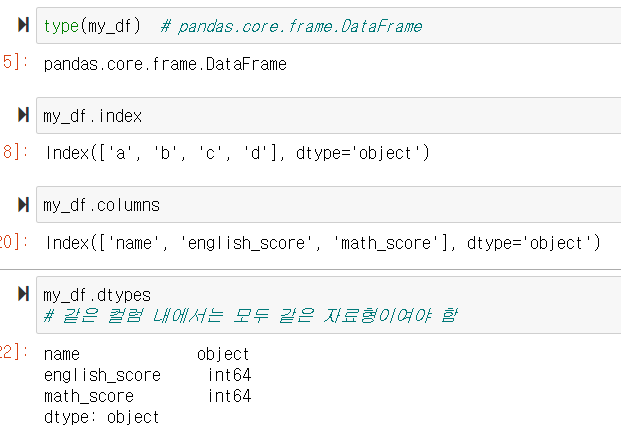Click the 'name object' output row

147,354
